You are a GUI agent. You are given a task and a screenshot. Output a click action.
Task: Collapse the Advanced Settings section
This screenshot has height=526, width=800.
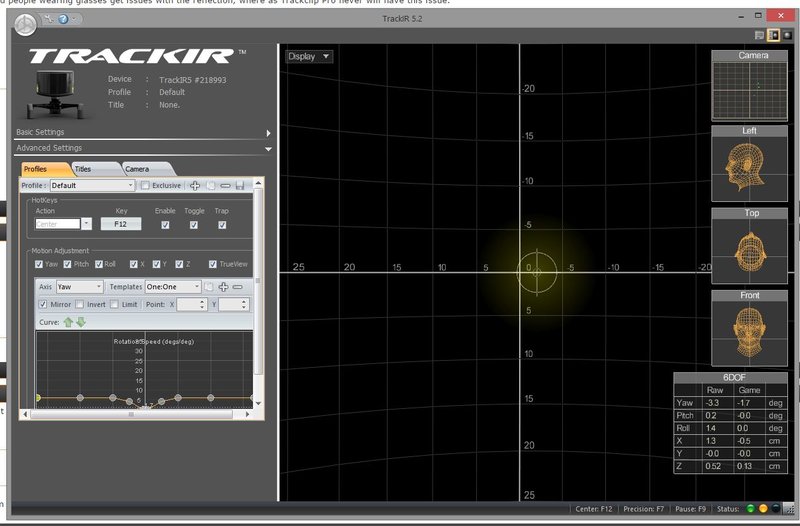coord(143,148)
